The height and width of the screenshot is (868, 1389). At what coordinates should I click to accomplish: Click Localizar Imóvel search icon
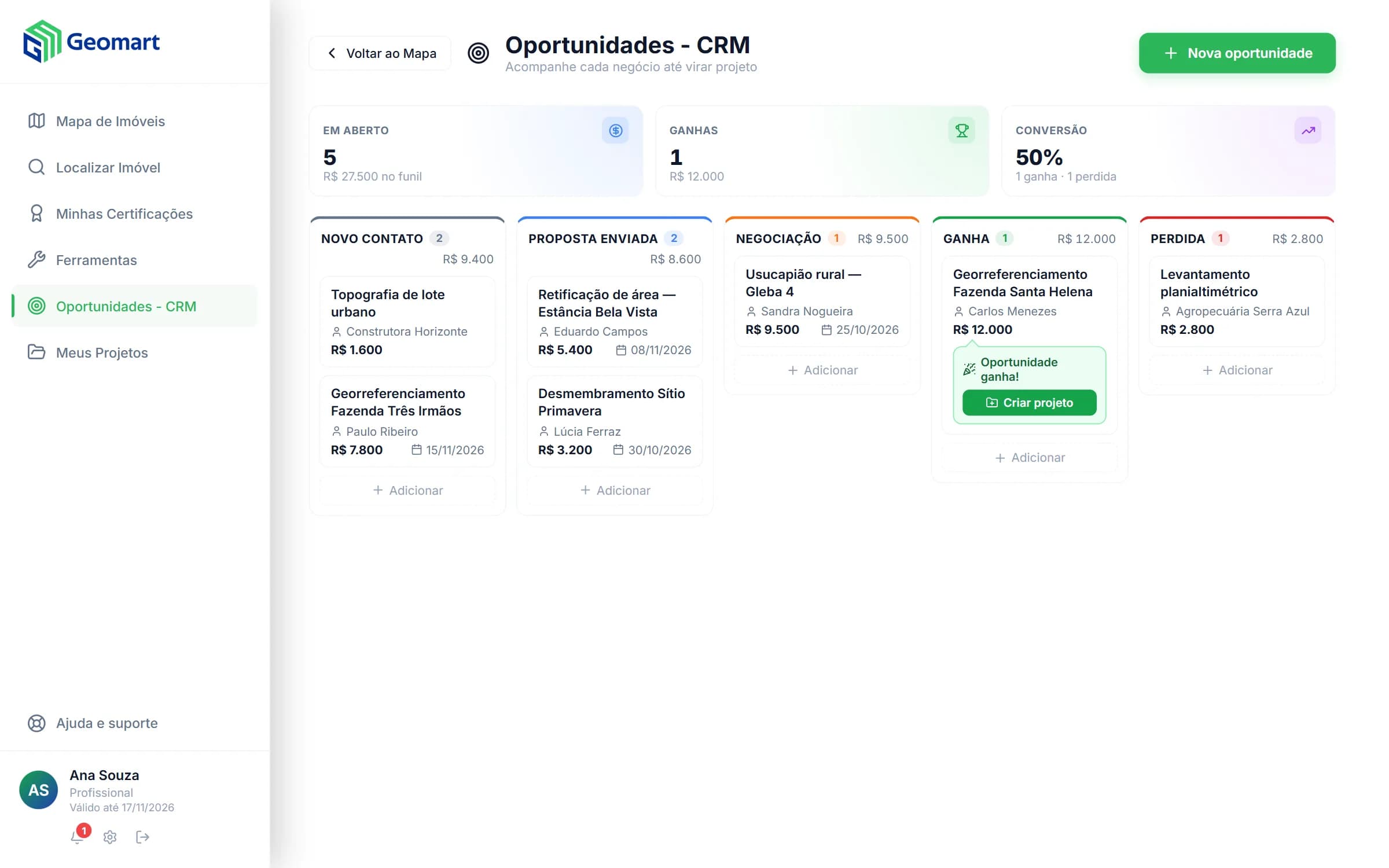coord(36,167)
